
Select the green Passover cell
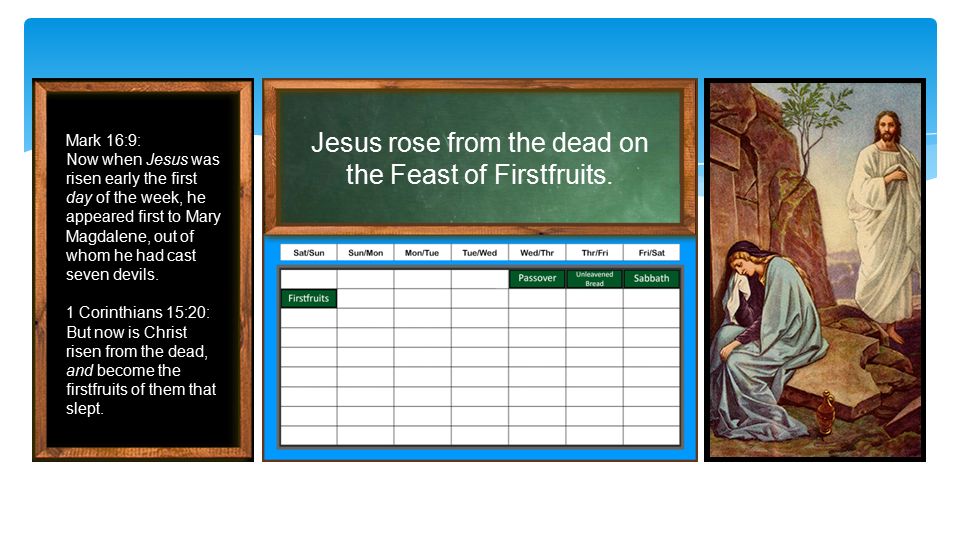point(537,279)
